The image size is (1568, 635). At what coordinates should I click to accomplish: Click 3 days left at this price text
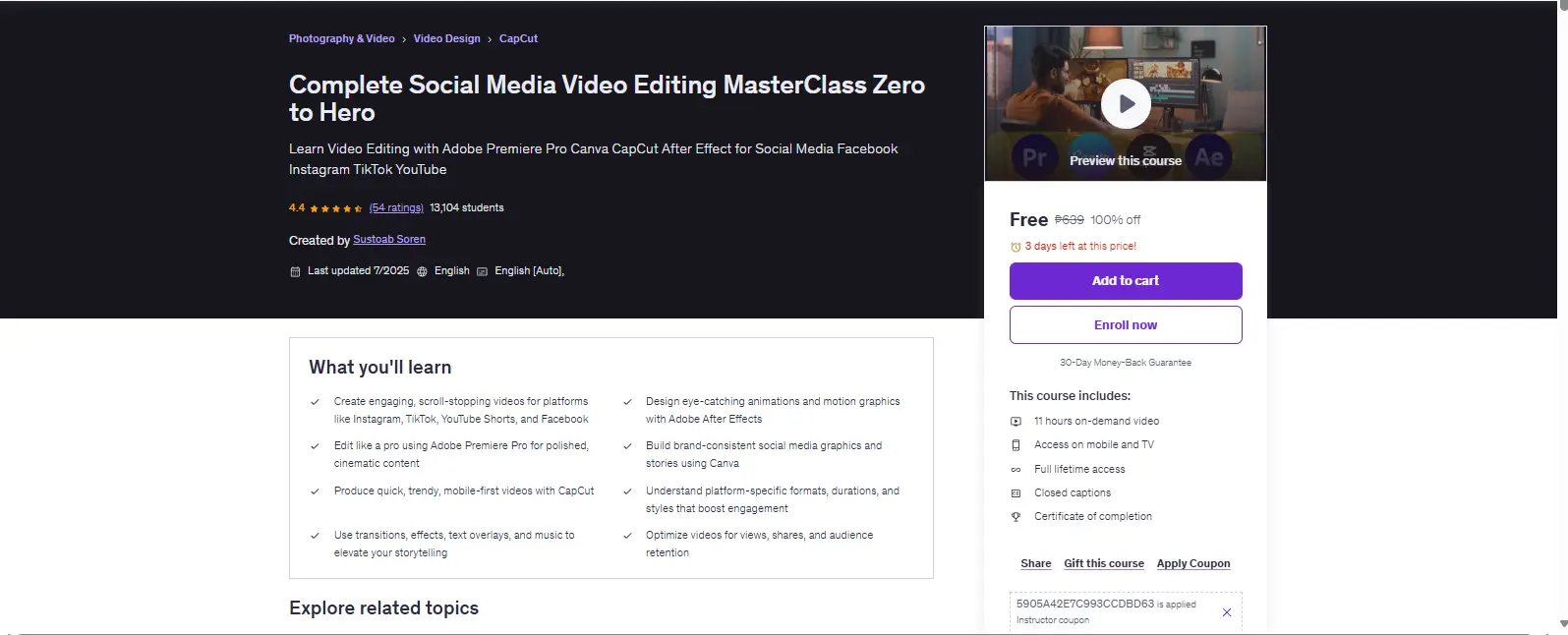(x=1080, y=247)
